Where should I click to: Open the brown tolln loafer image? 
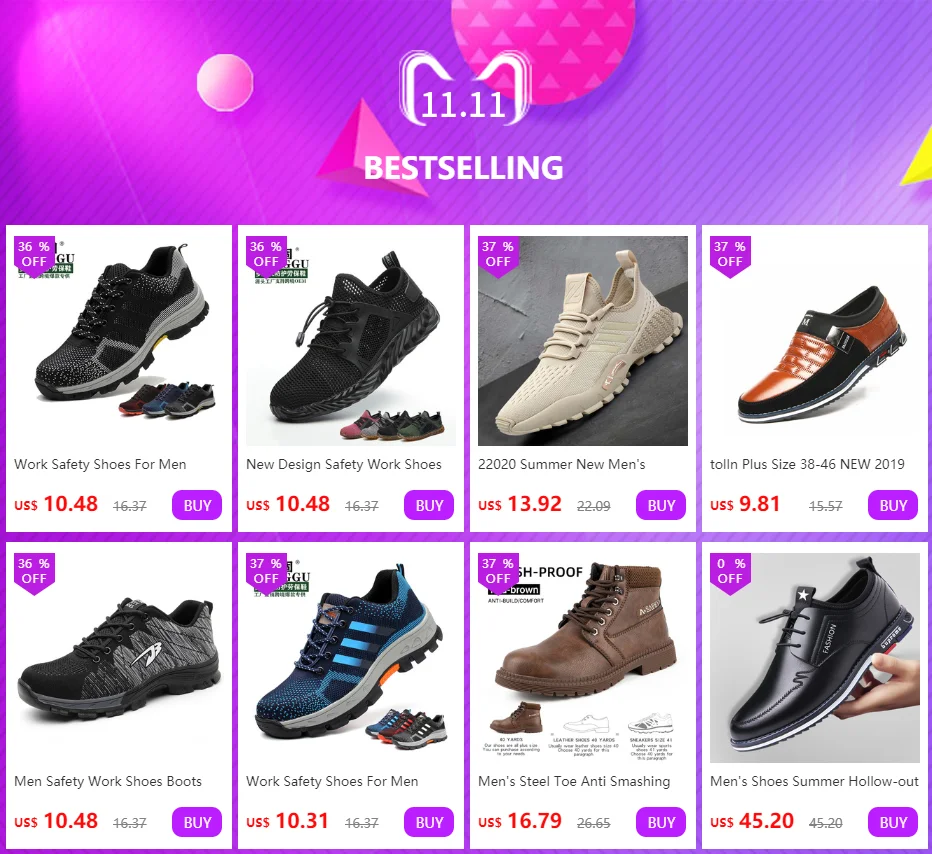click(815, 341)
